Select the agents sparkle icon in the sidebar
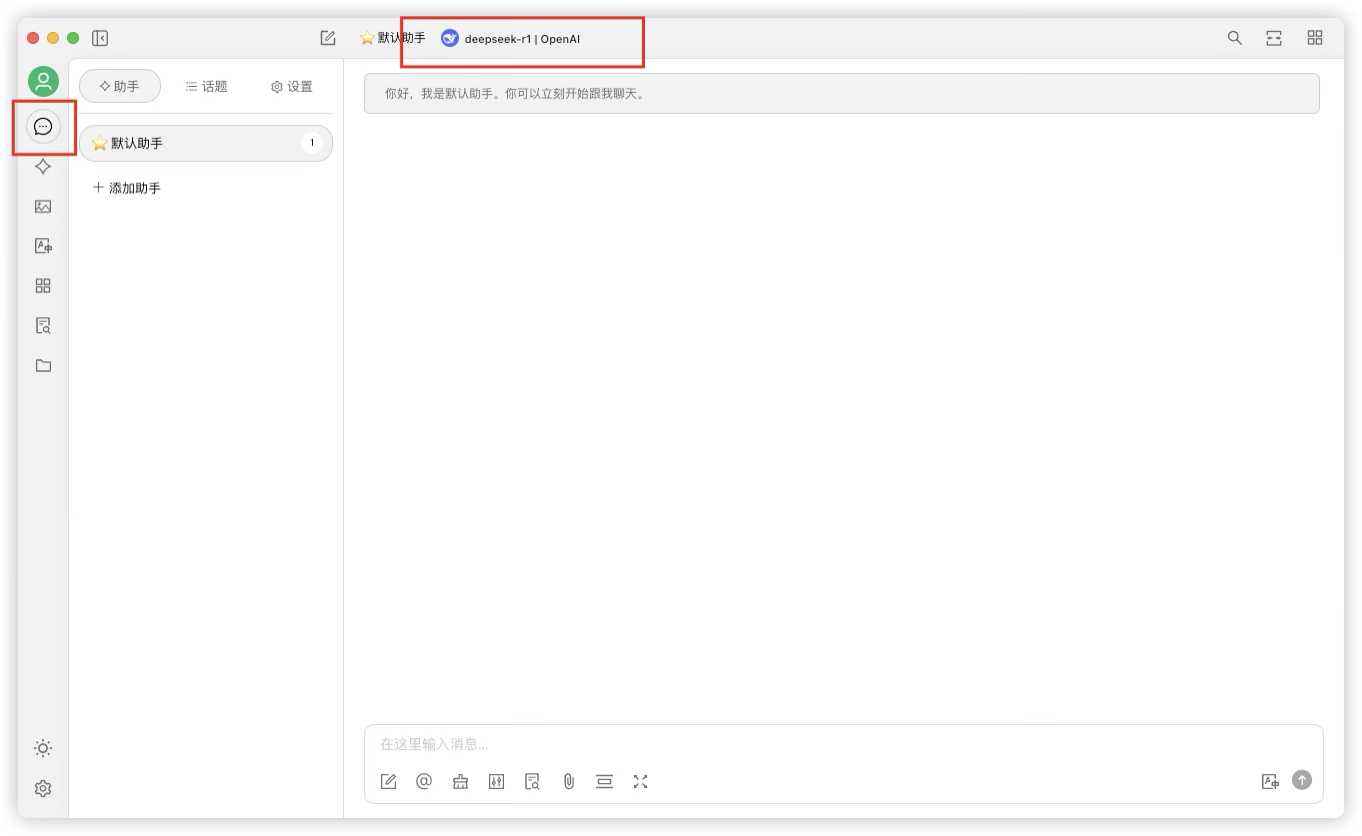This screenshot has width=1362, height=836. pos(43,166)
